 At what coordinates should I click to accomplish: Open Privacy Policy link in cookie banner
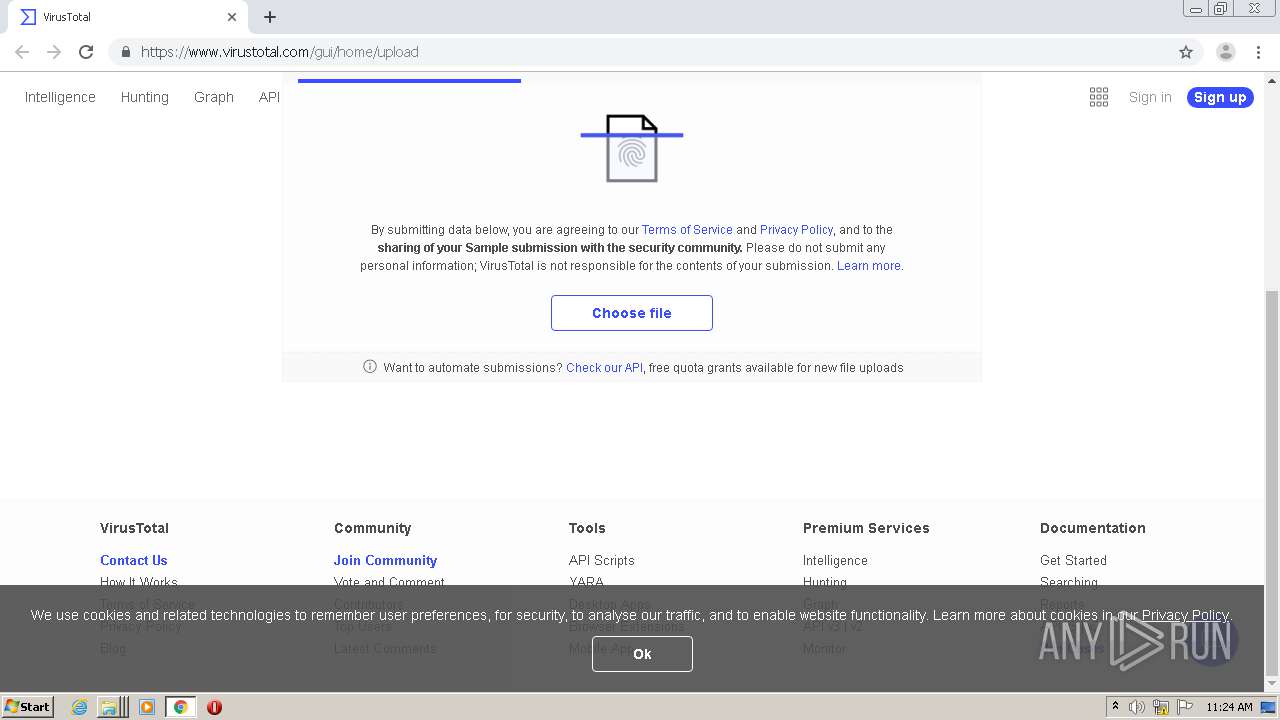click(1185, 615)
